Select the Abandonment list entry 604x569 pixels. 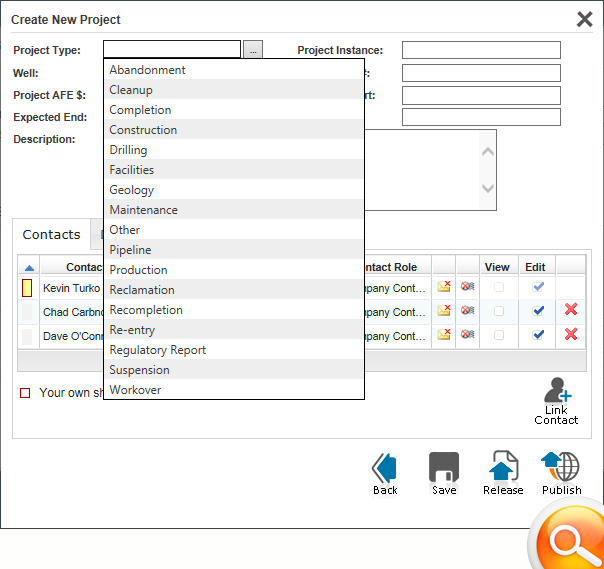(x=147, y=70)
